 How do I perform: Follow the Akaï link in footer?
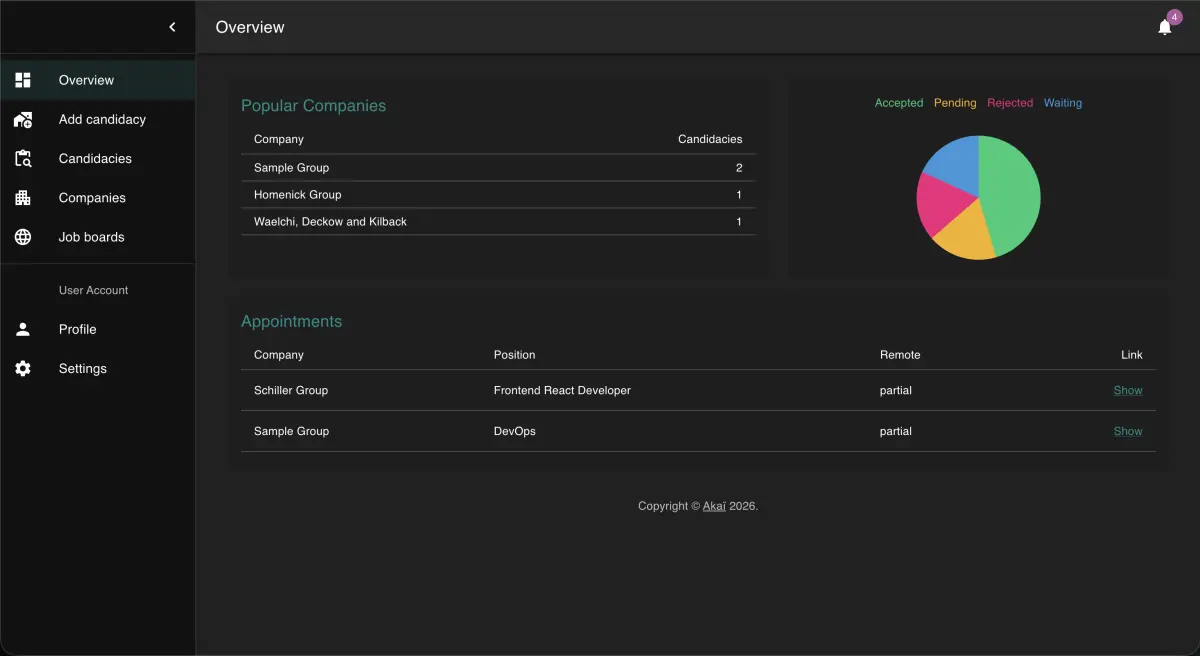click(714, 506)
